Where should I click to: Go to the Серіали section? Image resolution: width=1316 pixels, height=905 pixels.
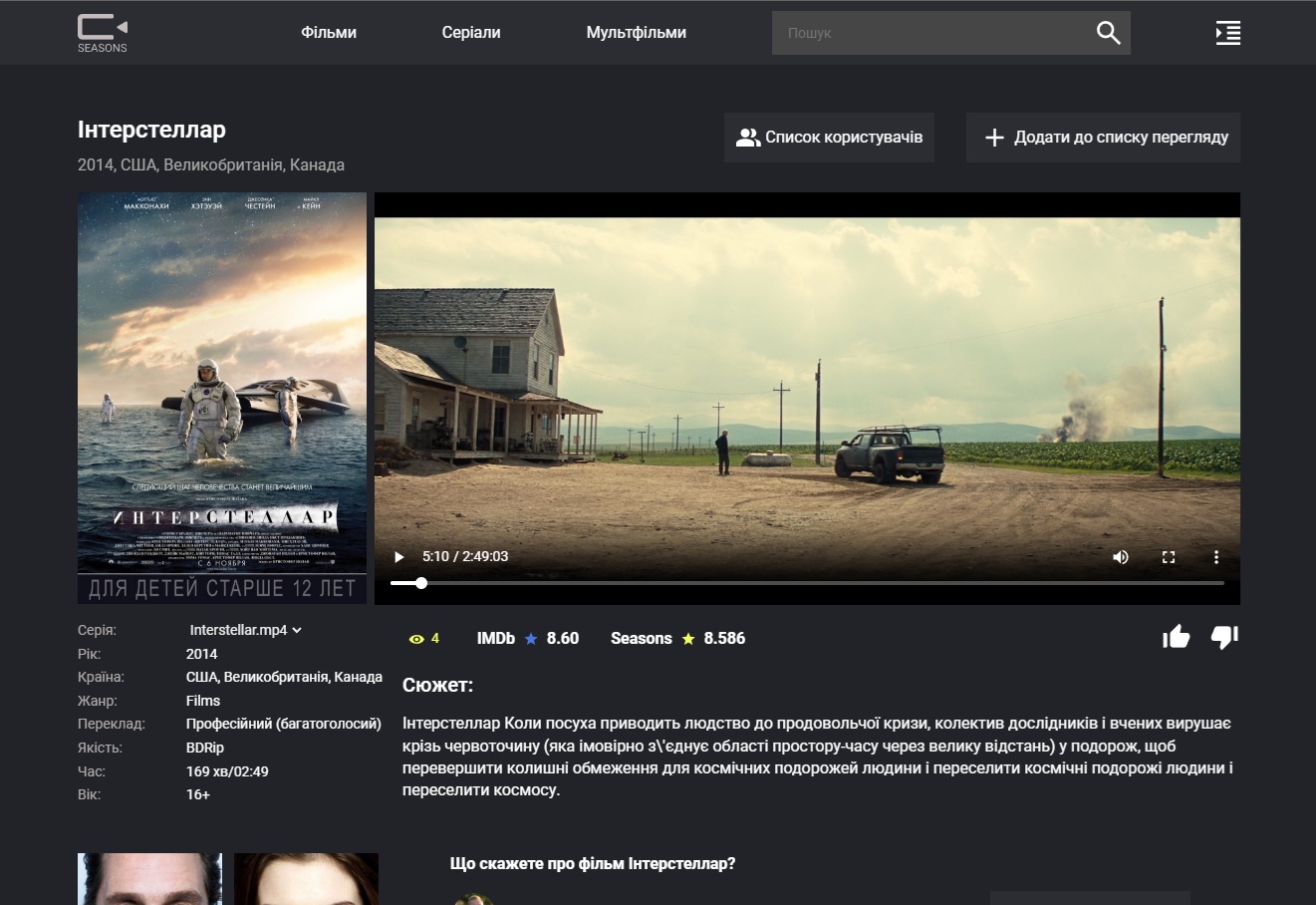471,33
